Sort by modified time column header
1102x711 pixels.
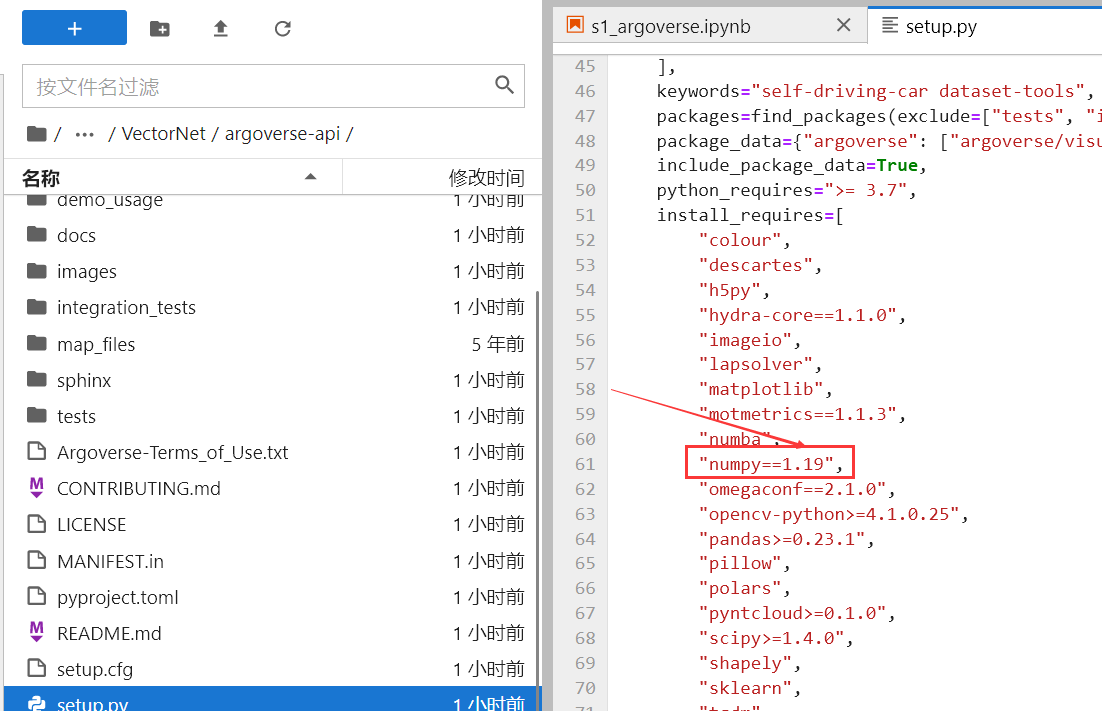click(x=486, y=178)
